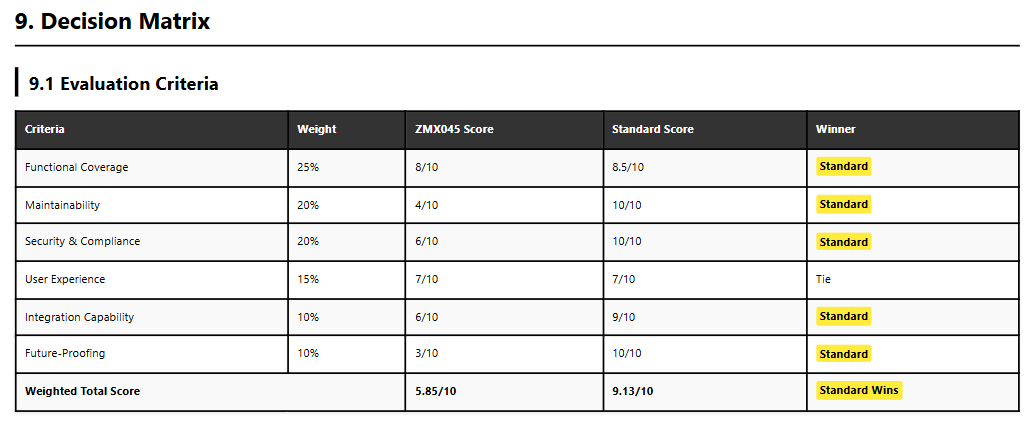
Task: Click the Standard Score column header
Action: click(653, 129)
